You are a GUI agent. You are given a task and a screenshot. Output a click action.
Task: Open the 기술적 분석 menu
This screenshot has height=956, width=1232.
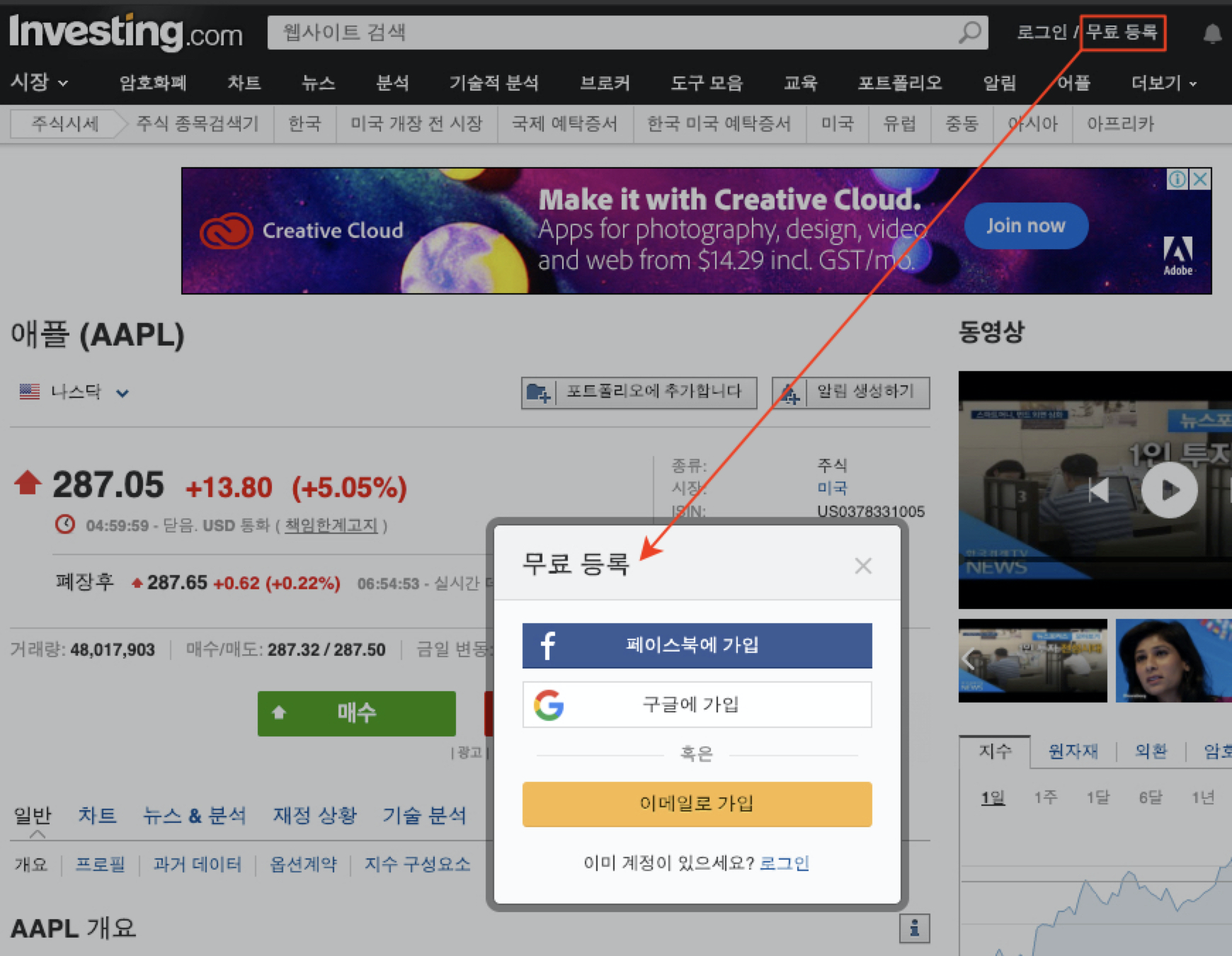(x=494, y=83)
